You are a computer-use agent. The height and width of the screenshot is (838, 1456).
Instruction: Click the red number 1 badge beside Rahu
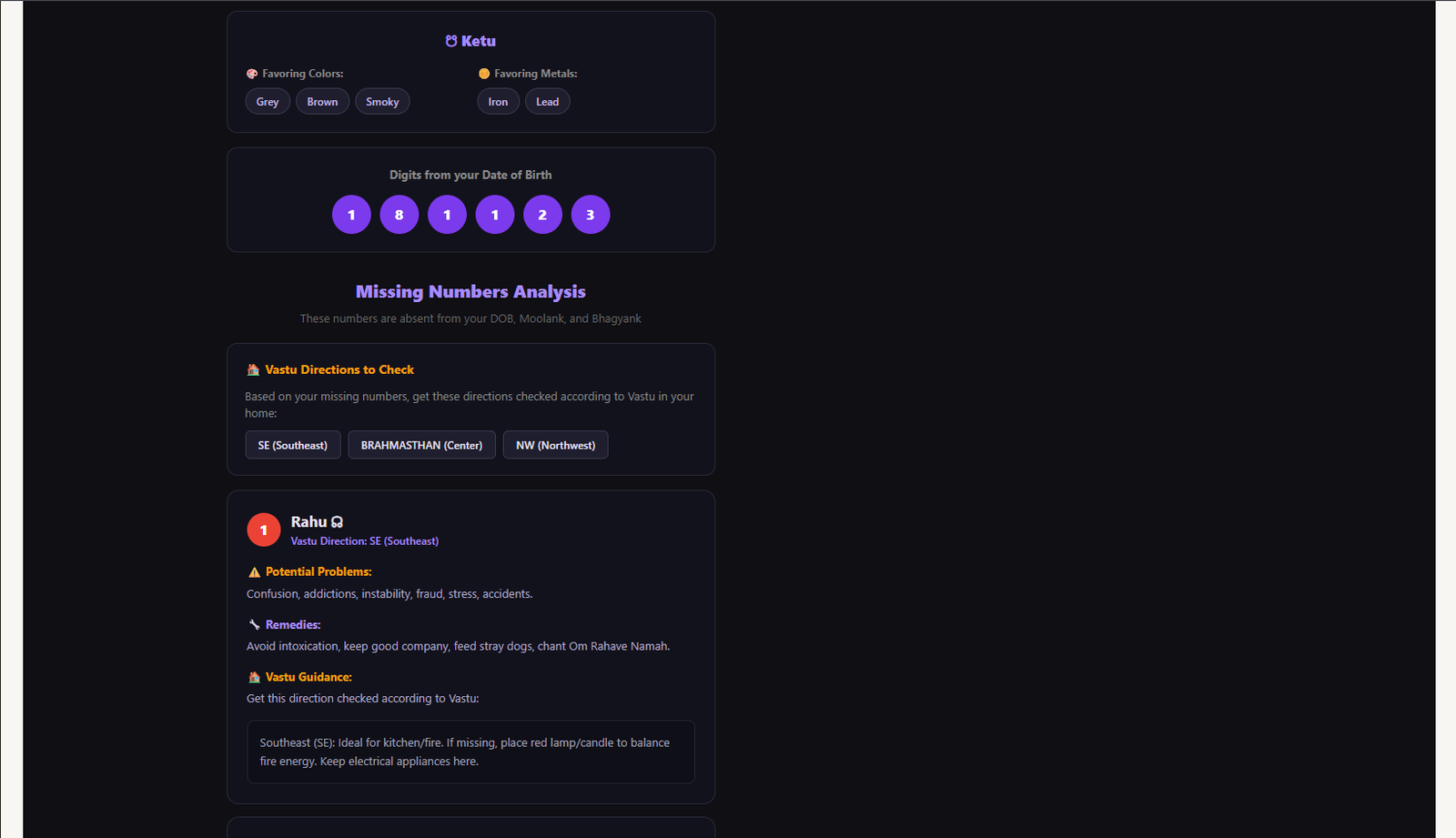(263, 530)
